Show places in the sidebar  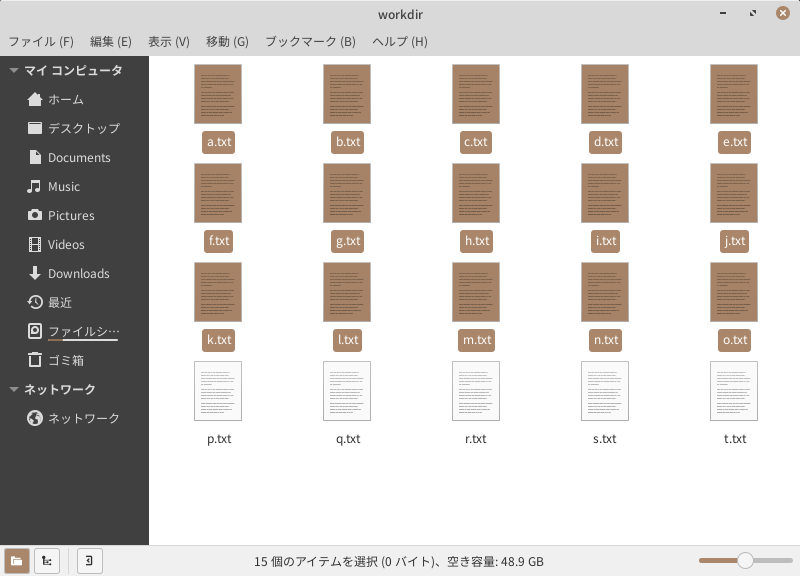(x=17, y=561)
